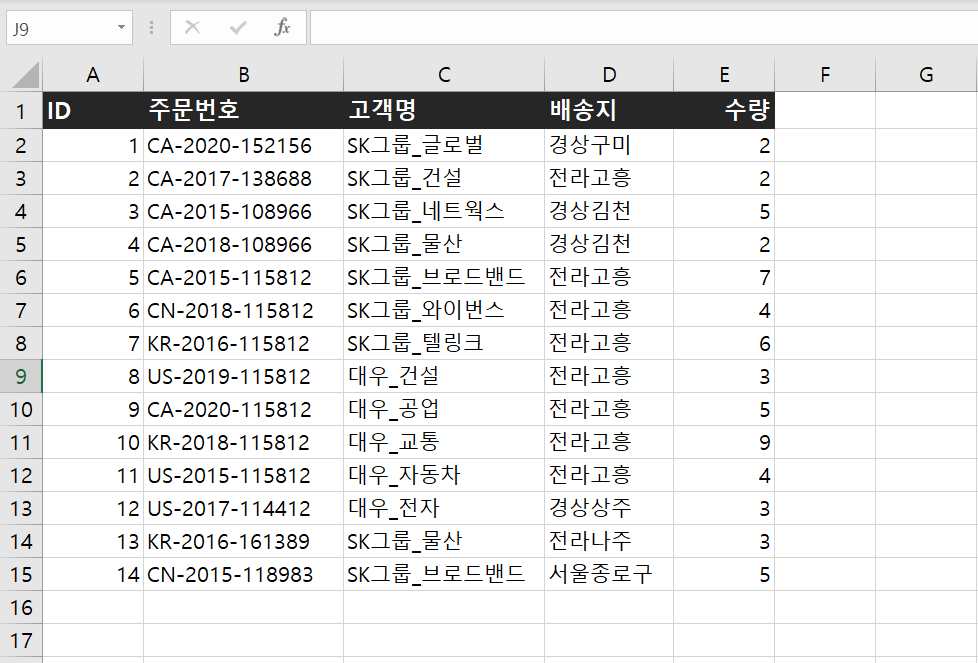Select cell CA-2020-152156
Image resolution: width=978 pixels, height=663 pixels.
point(244,145)
